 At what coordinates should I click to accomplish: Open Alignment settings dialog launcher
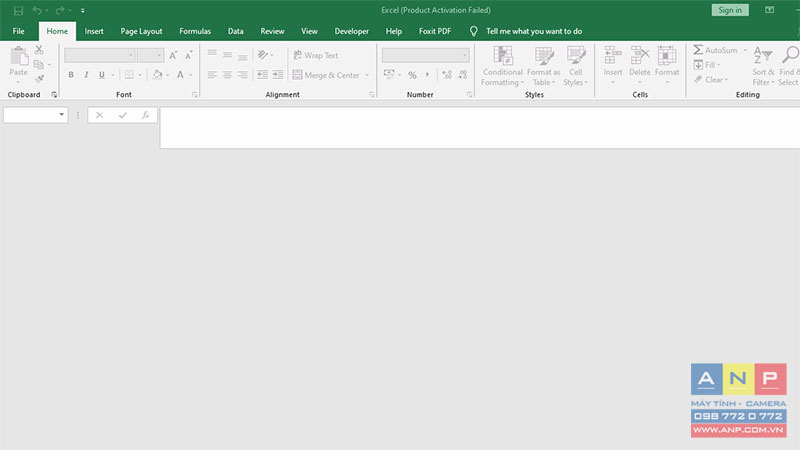(x=371, y=95)
